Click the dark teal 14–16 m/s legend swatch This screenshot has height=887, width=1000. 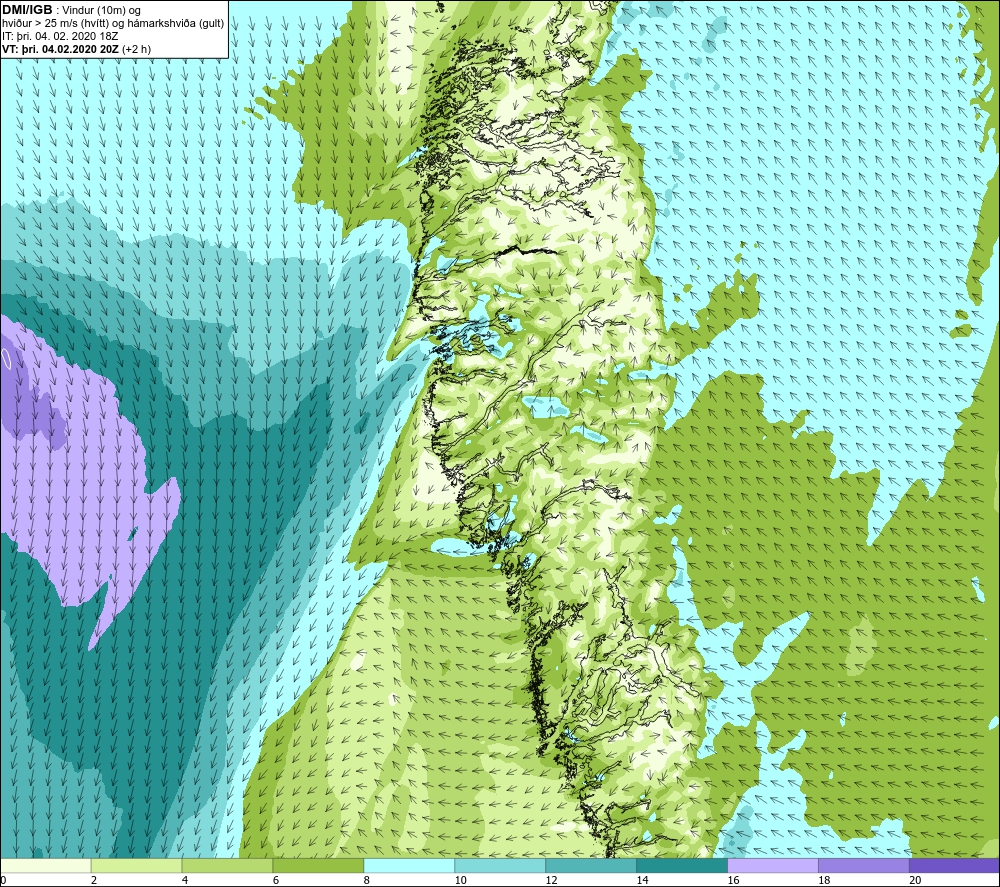pos(682,865)
